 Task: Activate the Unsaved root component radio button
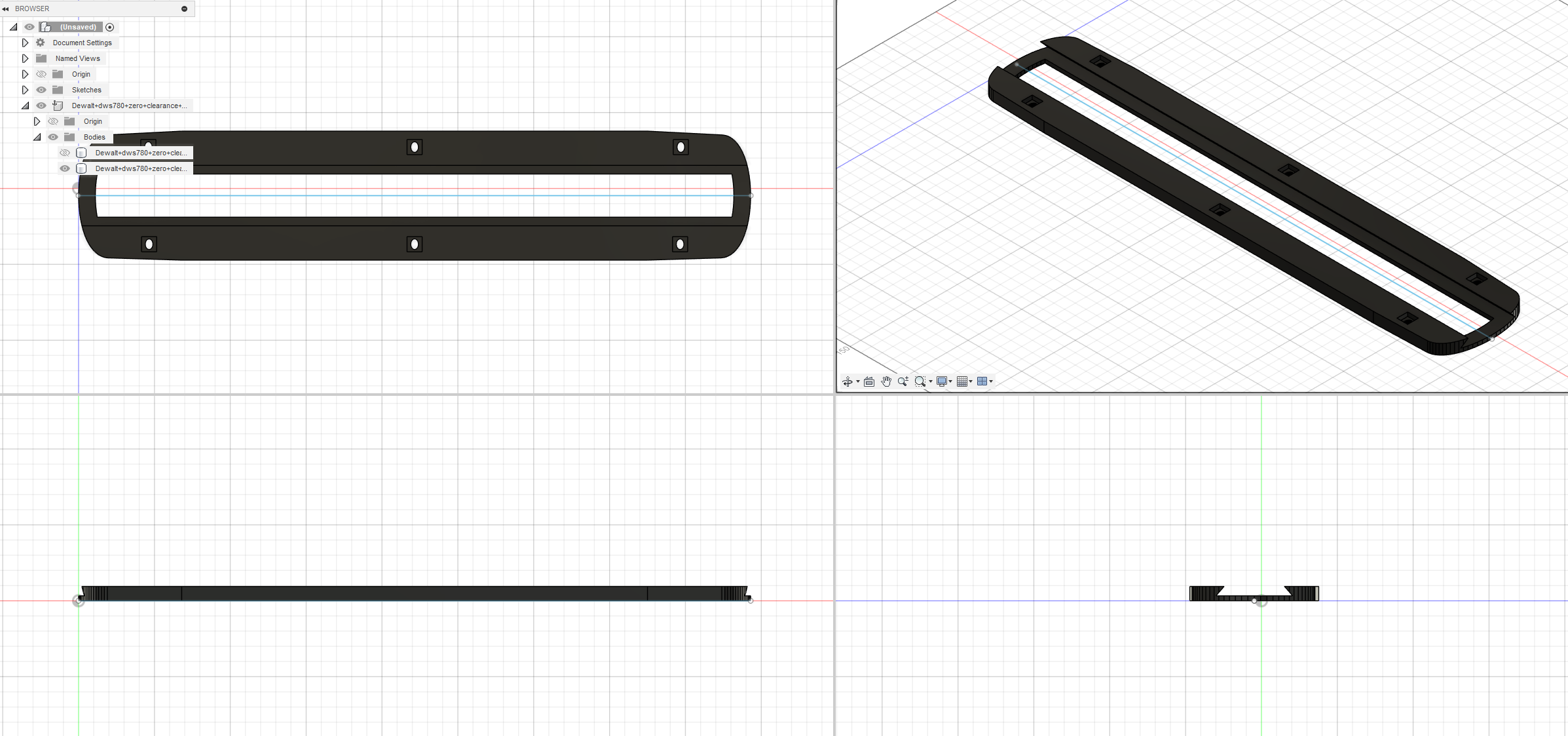110,27
